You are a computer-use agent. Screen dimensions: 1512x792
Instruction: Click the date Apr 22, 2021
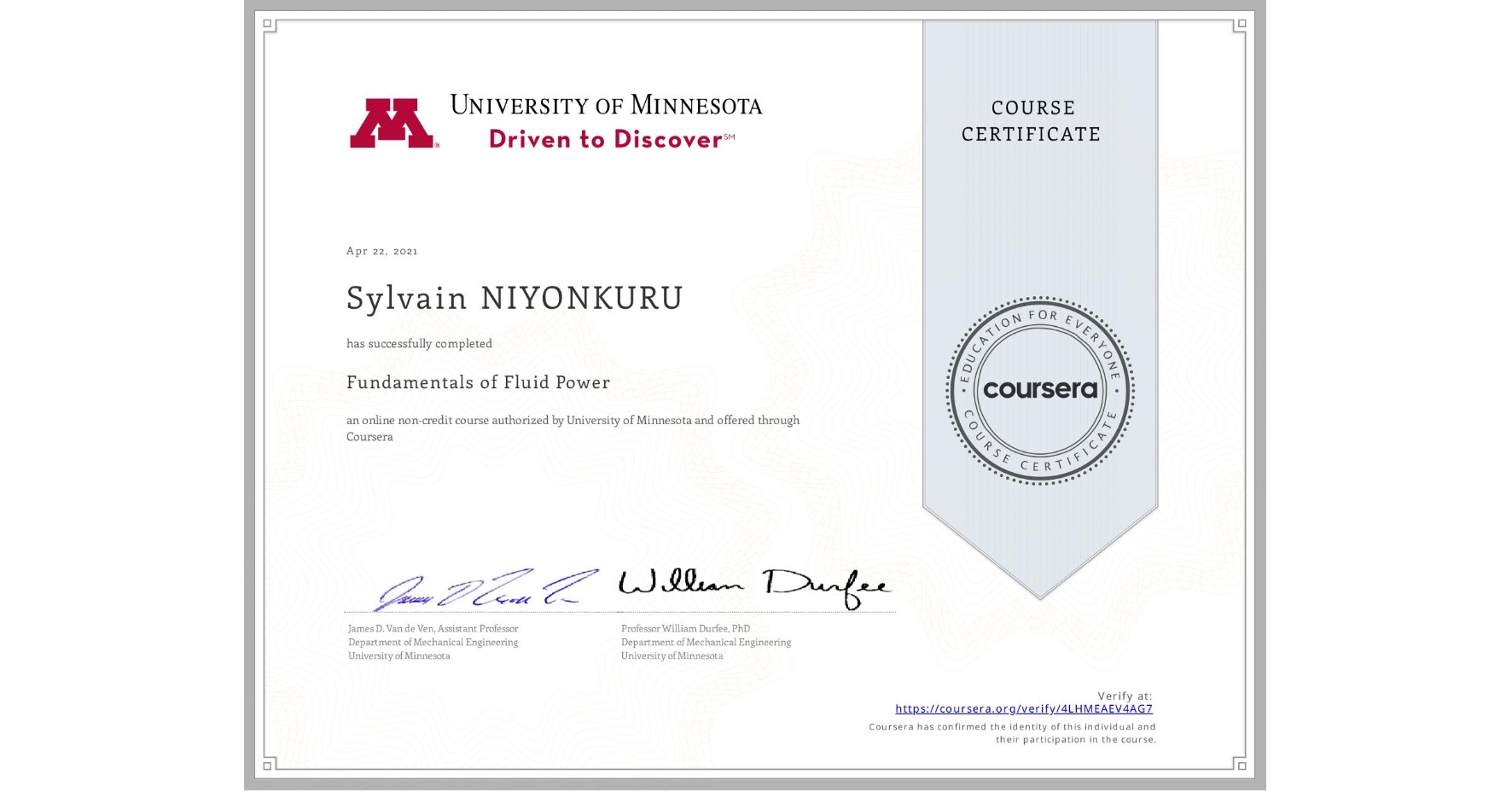click(x=381, y=250)
